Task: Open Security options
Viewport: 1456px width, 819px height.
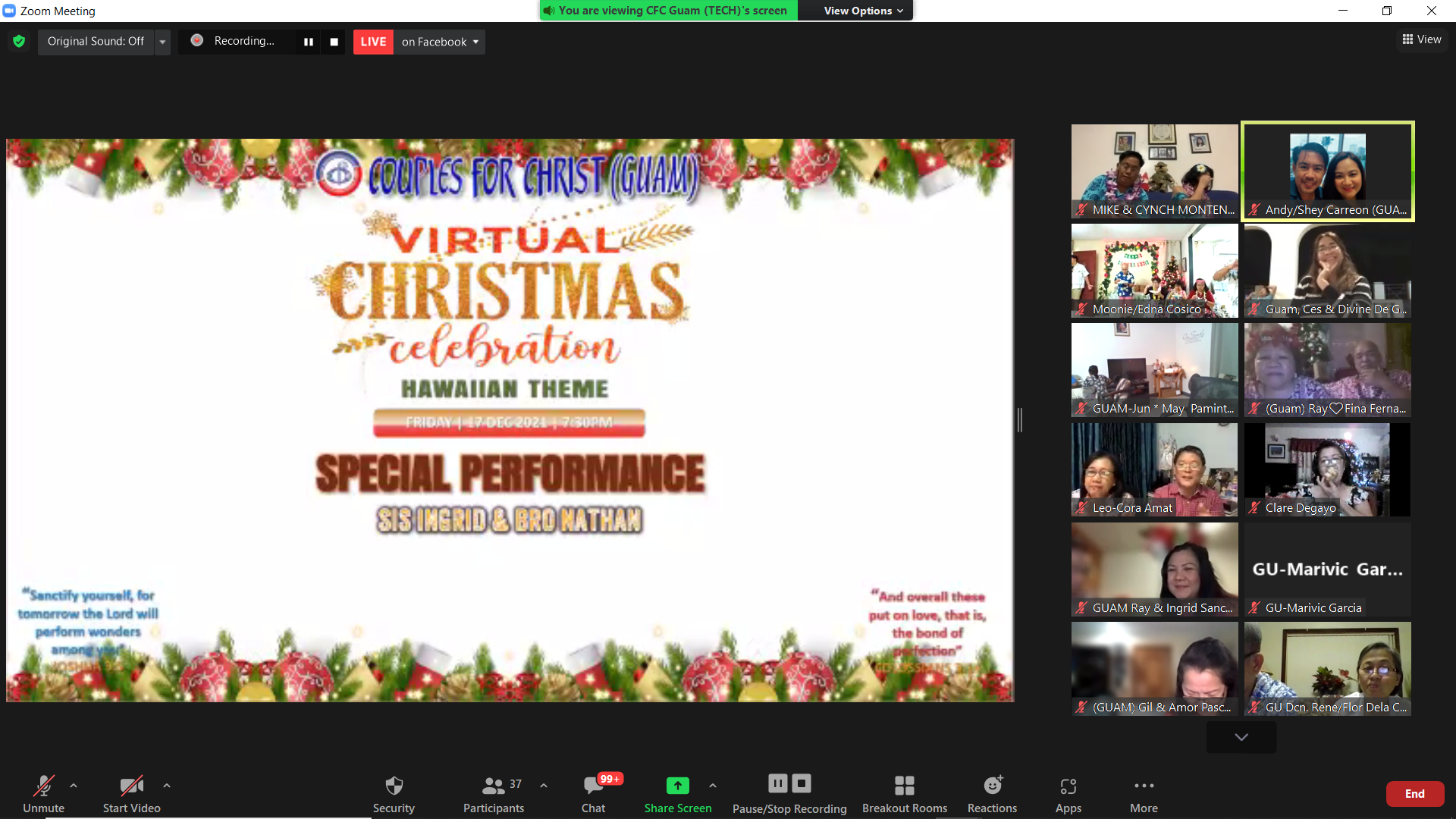Action: click(x=394, y=794)
